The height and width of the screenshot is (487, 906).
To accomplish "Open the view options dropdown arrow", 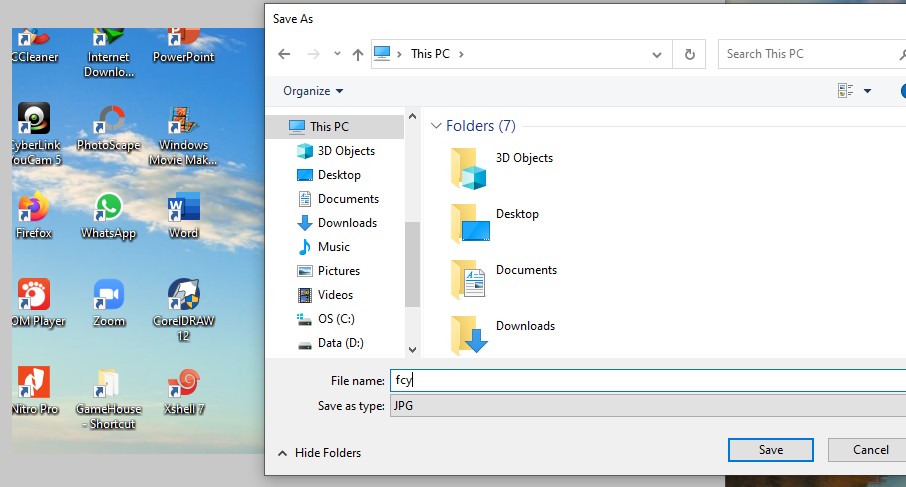I will click(867, 91).
